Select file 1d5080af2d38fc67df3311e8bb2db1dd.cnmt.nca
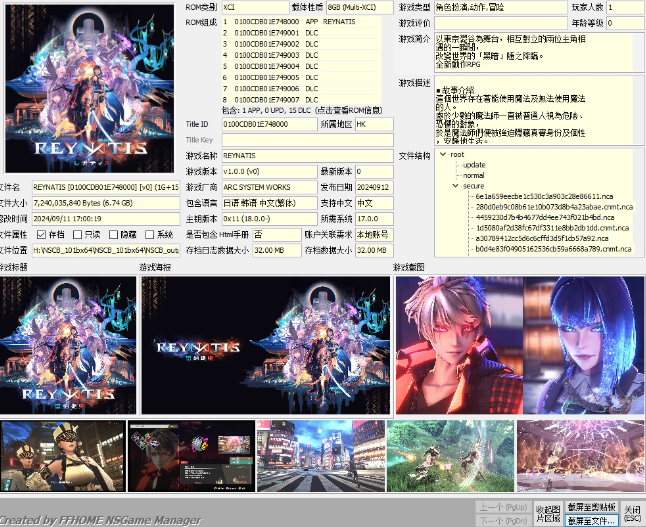 pos(552,228)
